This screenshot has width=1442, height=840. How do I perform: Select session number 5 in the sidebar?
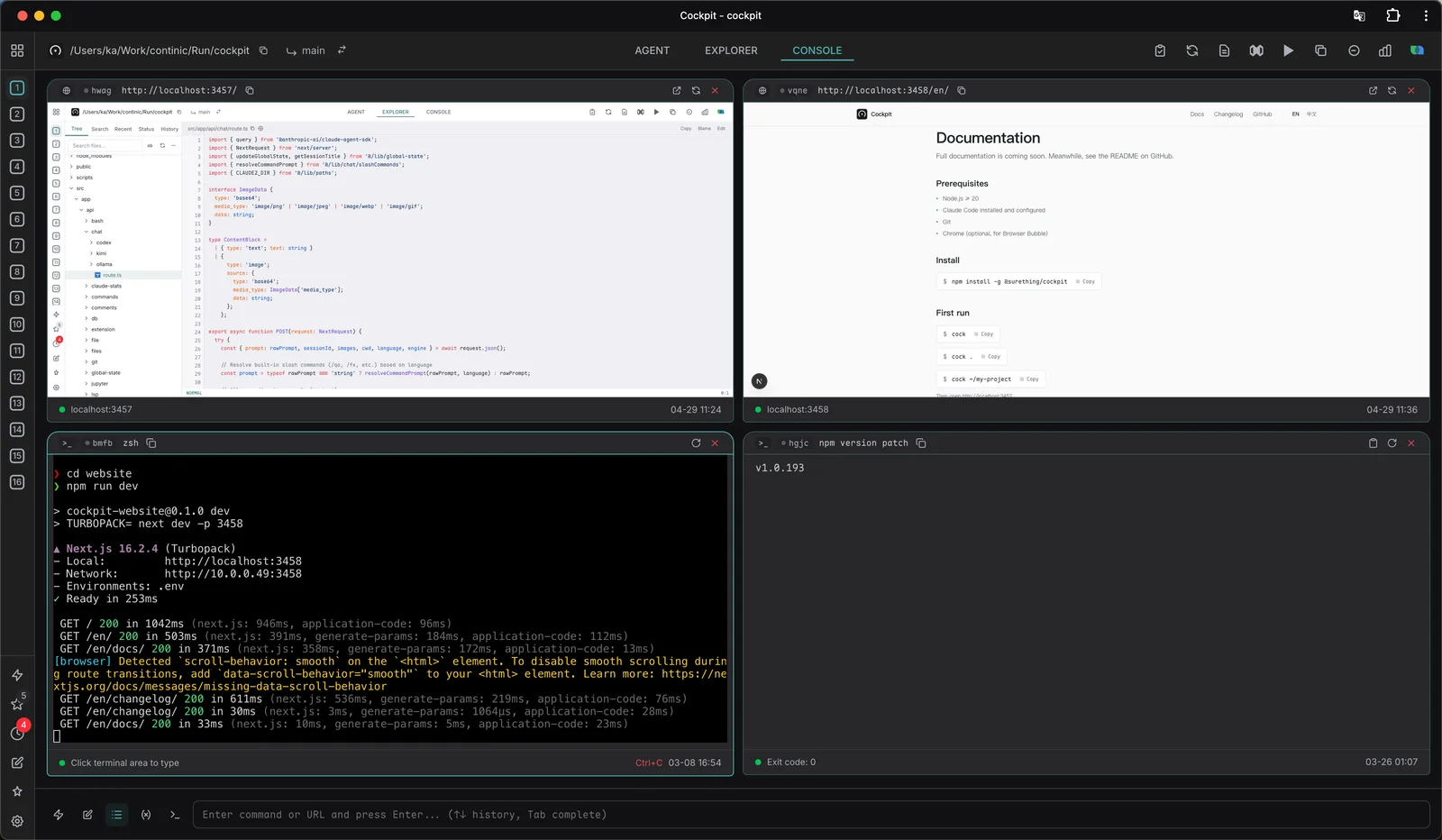(x=17, y=193)
